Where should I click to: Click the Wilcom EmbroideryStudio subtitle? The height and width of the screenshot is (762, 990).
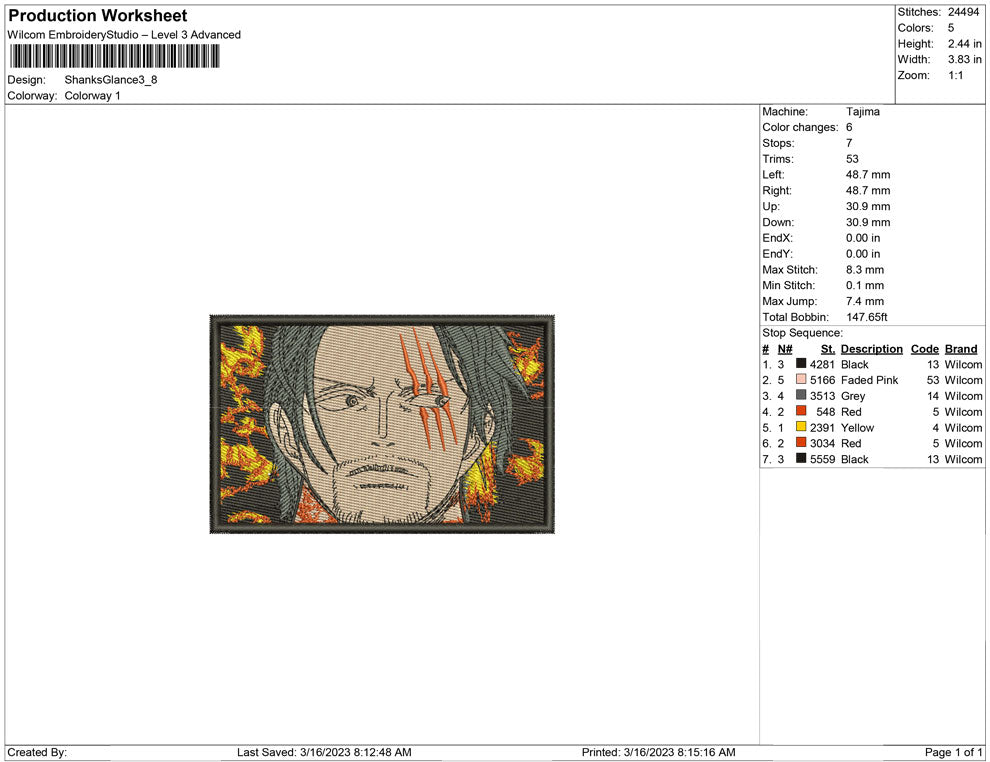[124, 35]
